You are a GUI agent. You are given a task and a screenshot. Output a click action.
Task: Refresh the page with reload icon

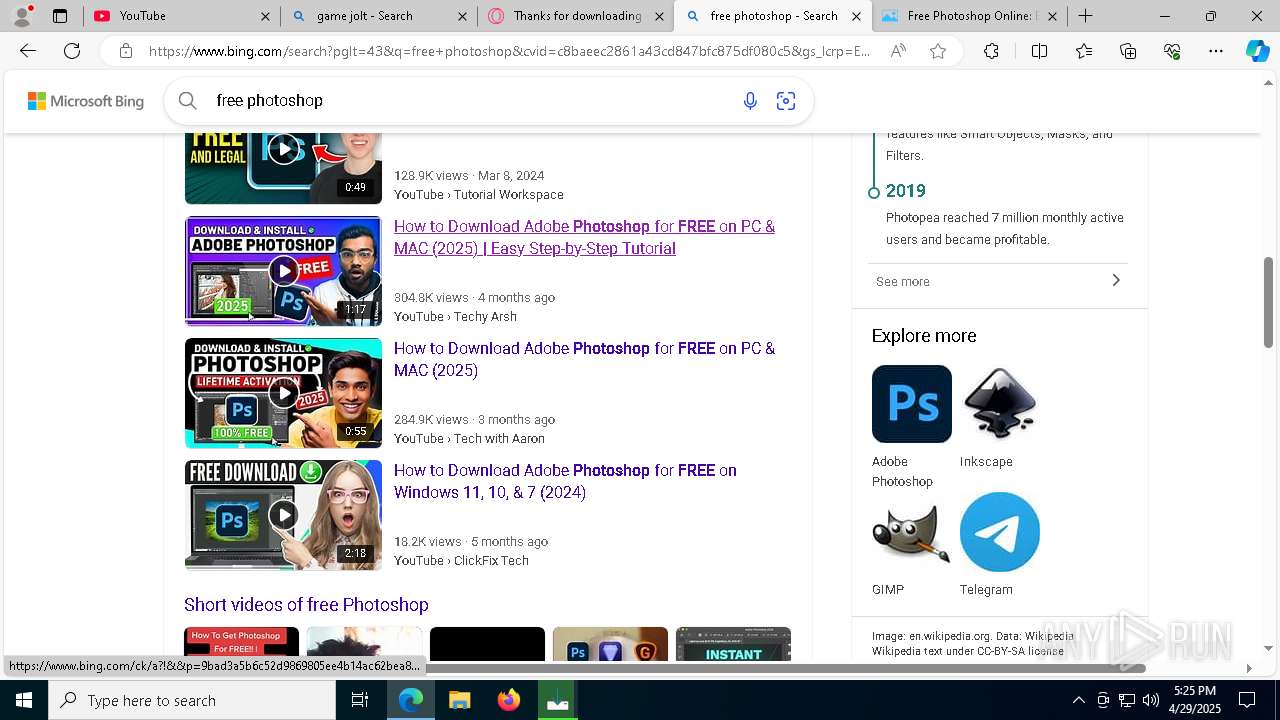click(72, 51)
